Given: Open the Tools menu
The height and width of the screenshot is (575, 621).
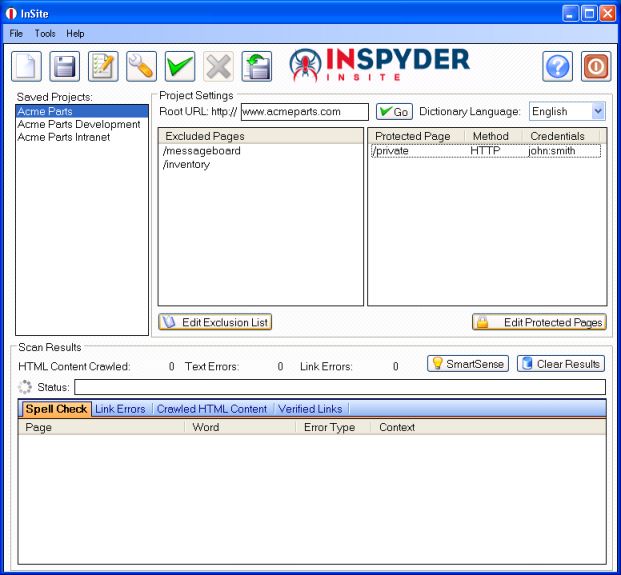Looking at the screenshot, I should 45,34.
